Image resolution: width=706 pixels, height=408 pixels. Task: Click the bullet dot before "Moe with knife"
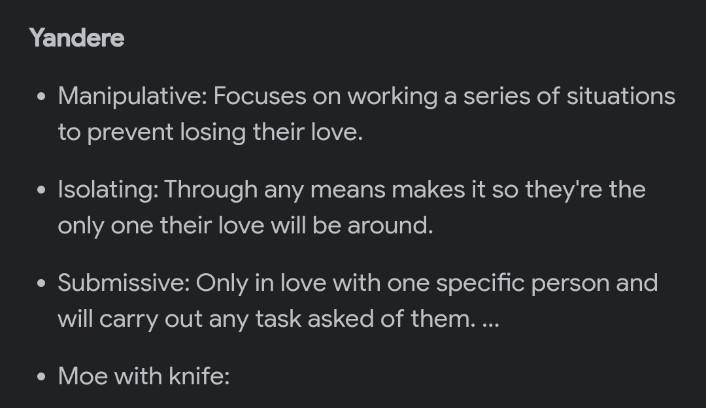click(40, 378)
